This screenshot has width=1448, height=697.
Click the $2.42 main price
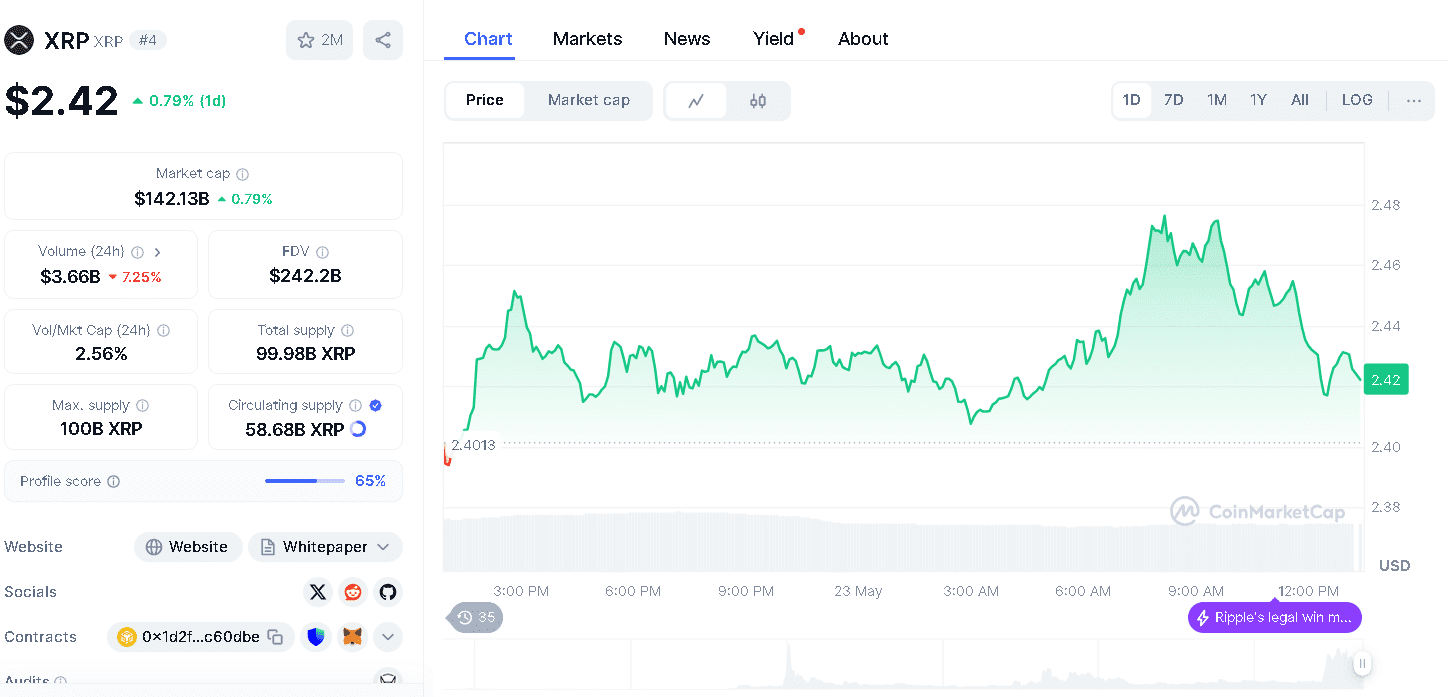(x=61, y=101)
